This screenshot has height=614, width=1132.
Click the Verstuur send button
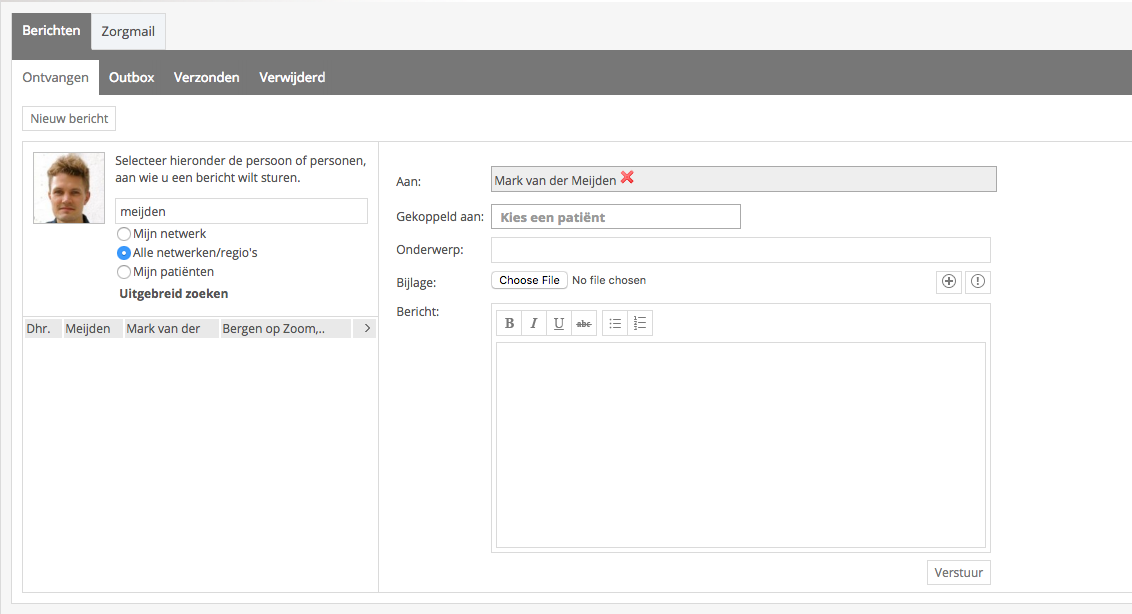[958, 573]
